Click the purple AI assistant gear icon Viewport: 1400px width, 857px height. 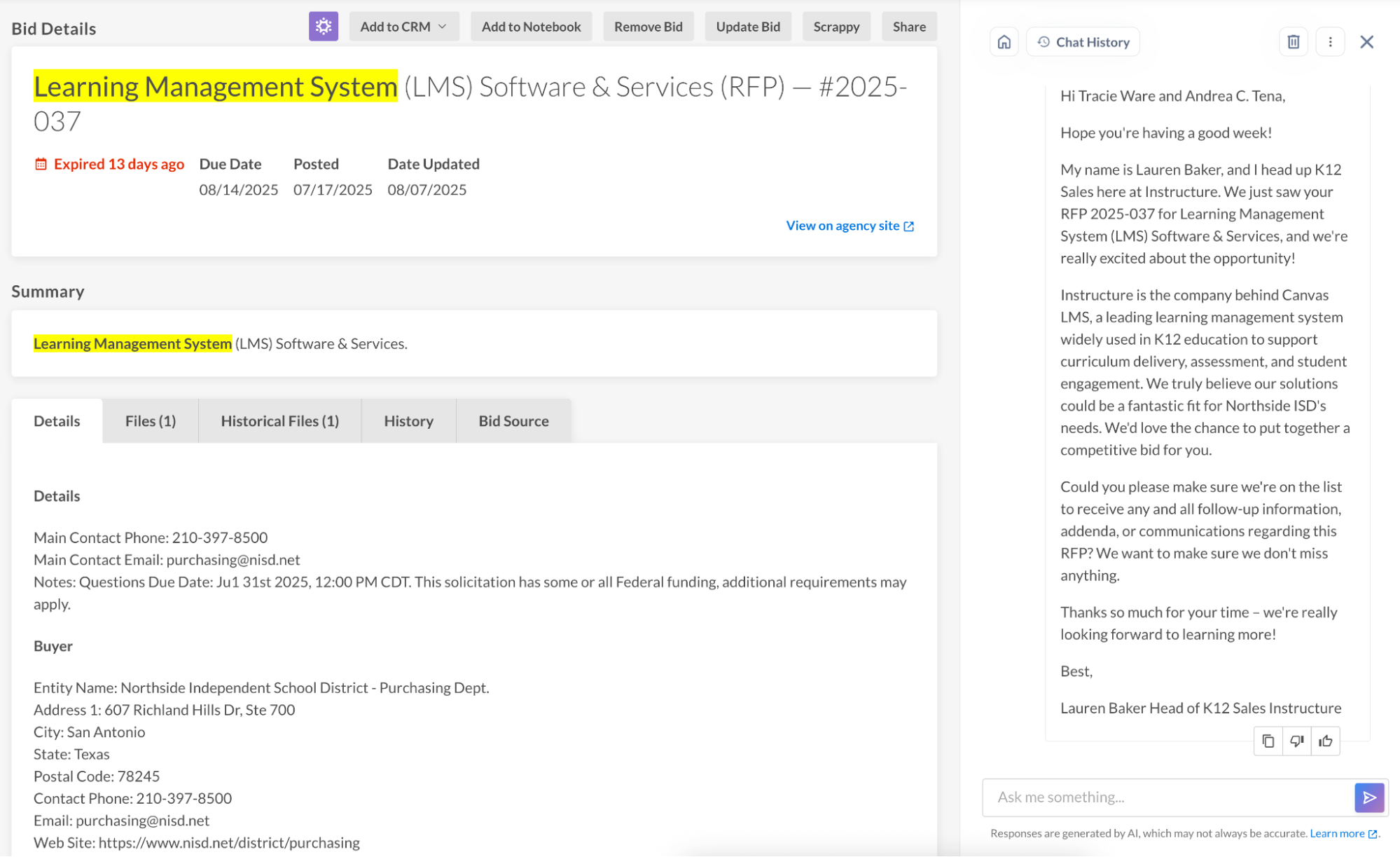tap(323, 27)
